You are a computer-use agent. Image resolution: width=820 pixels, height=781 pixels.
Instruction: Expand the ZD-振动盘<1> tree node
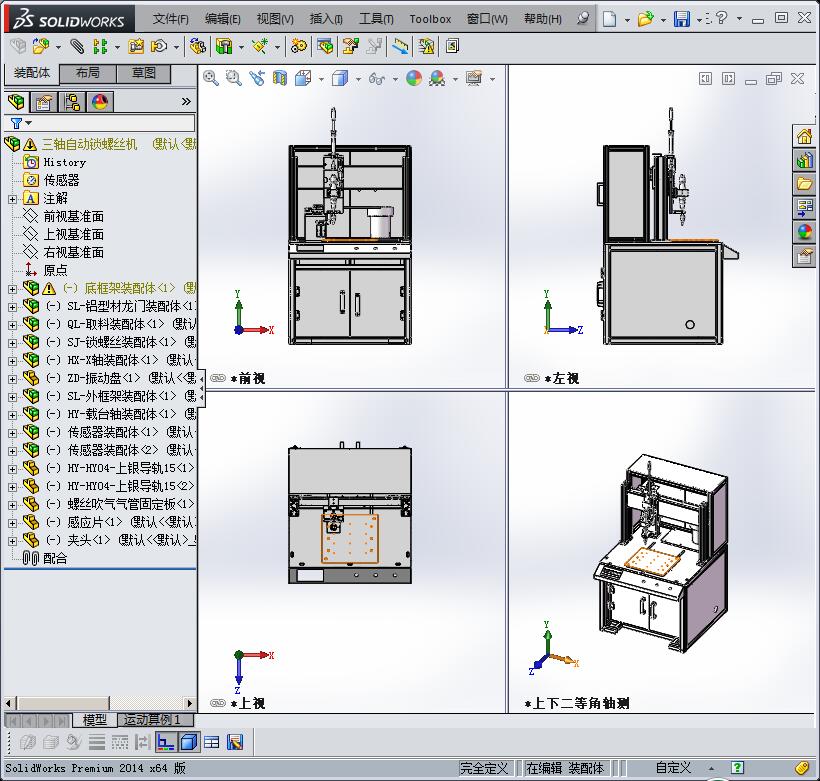13,379
